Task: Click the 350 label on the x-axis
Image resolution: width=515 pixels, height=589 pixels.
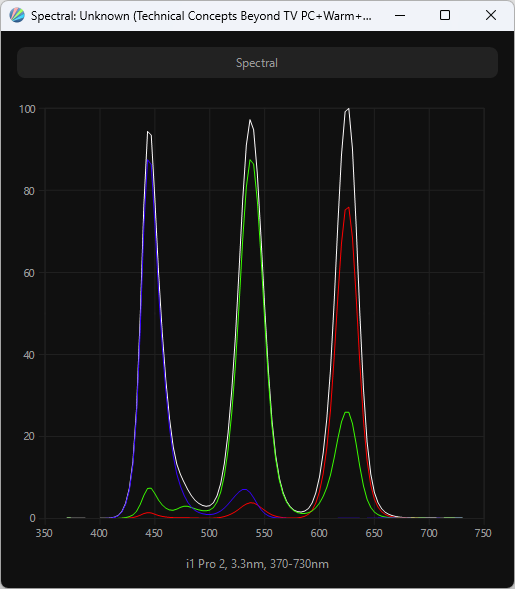Action: tap(44, 533)
